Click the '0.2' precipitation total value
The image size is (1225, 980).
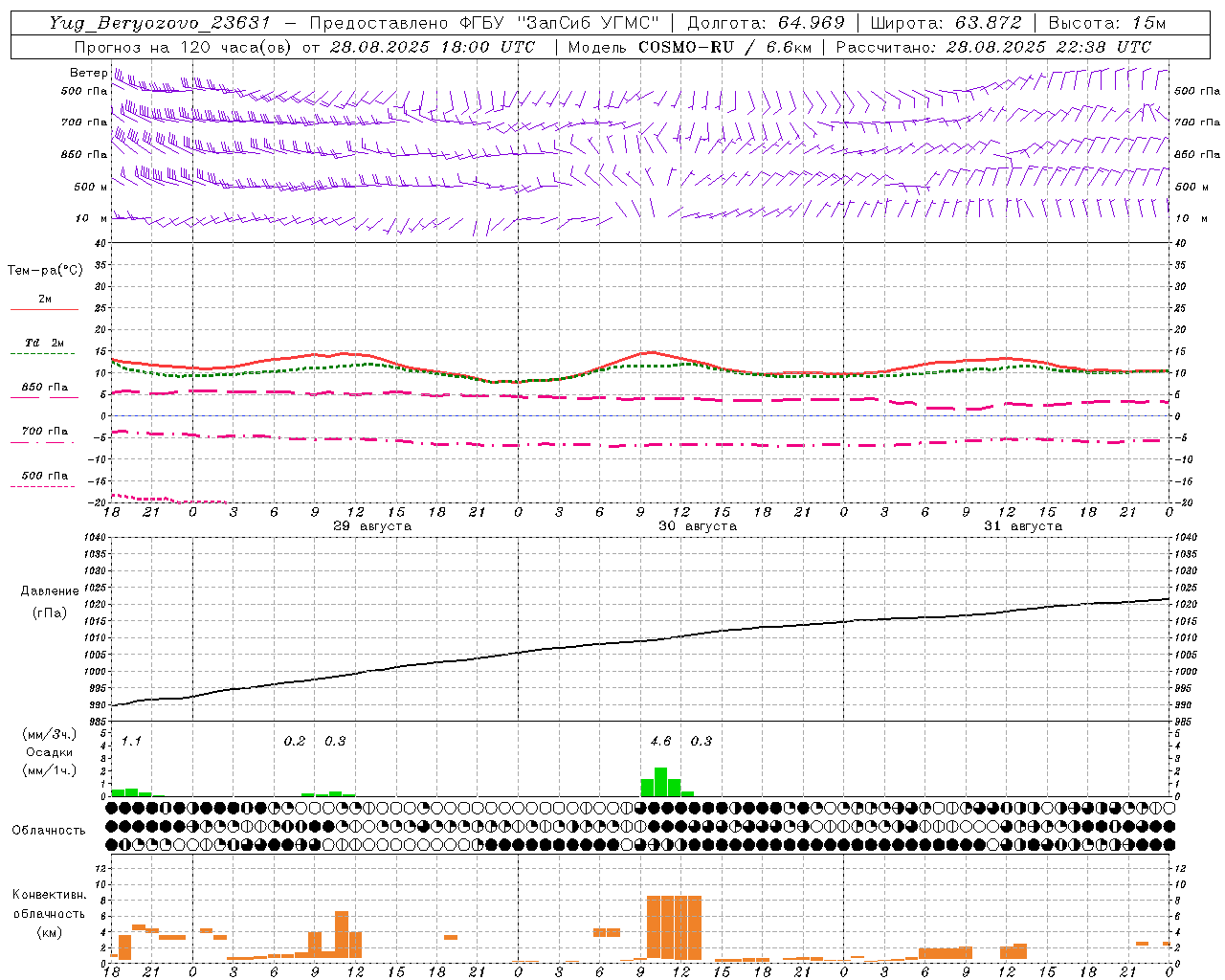[x=295, y=741]
